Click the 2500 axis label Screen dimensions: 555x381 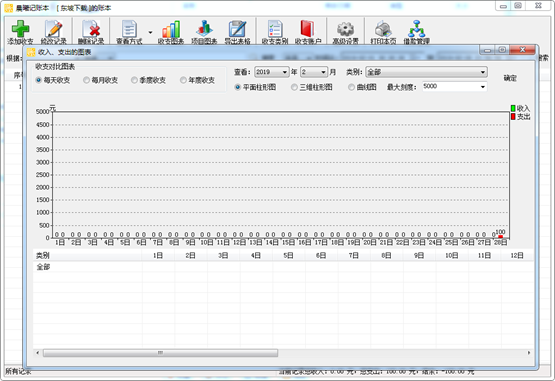[x=42, y=175]
